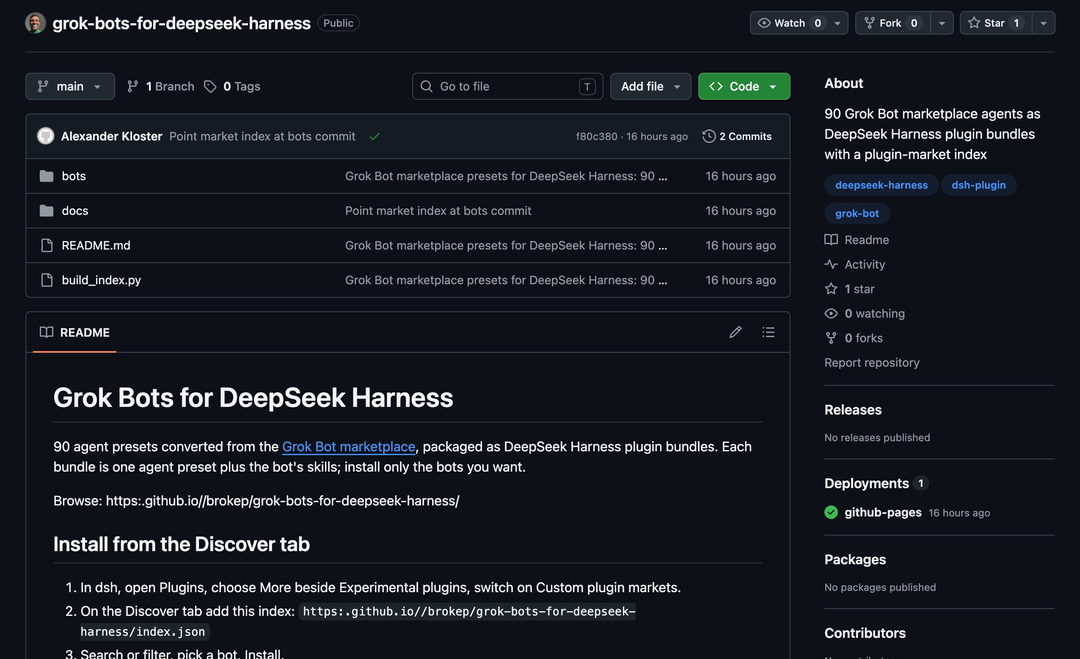Focus the Go to file search field

point(508,86)
